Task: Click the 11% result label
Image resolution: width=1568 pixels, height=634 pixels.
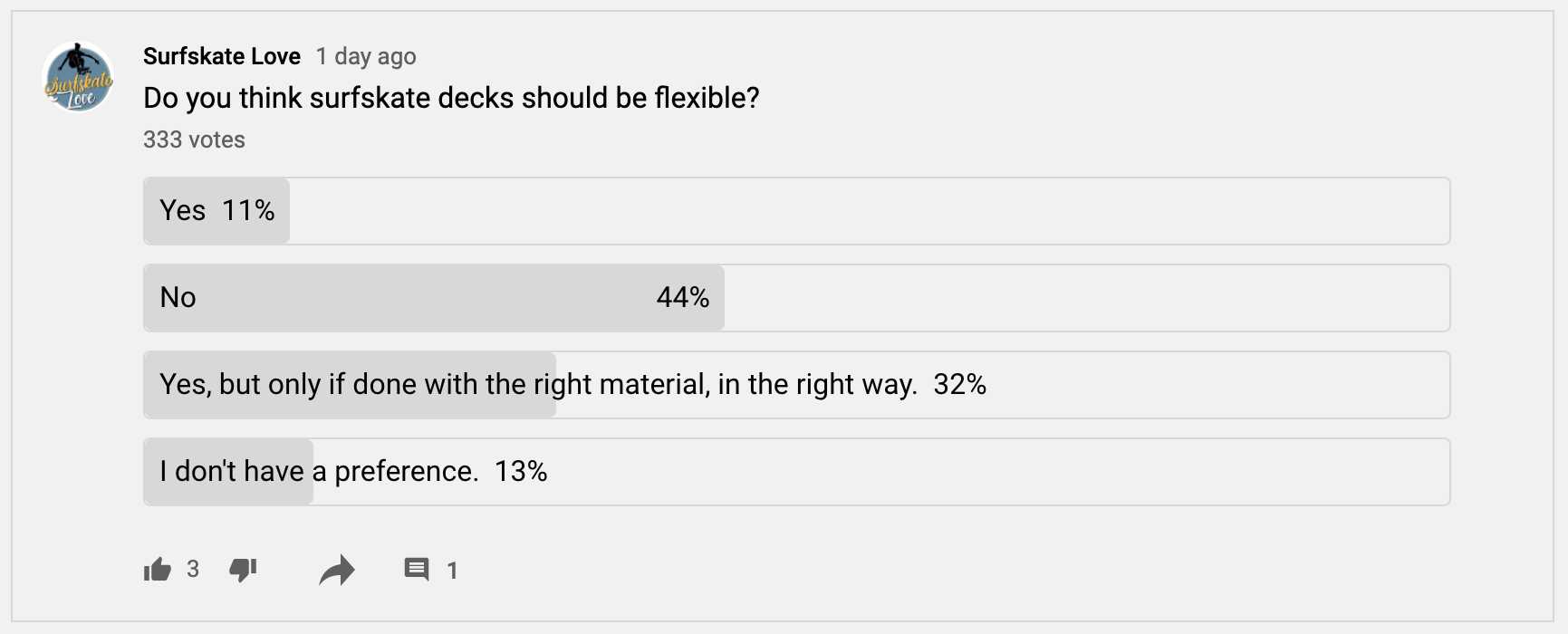Action: click(x=248, y=210)
